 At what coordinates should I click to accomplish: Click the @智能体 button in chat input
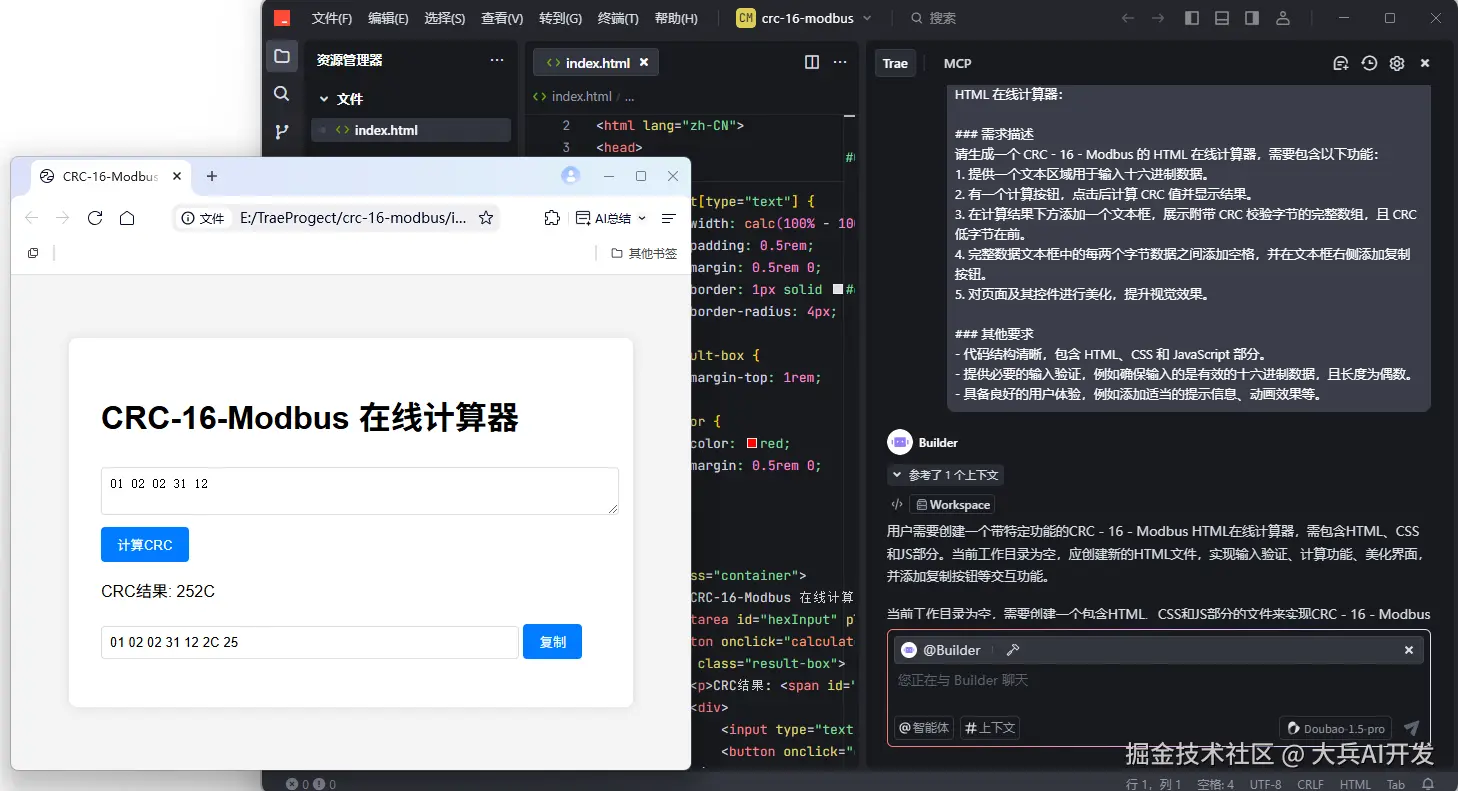click(x=924, y=728)
